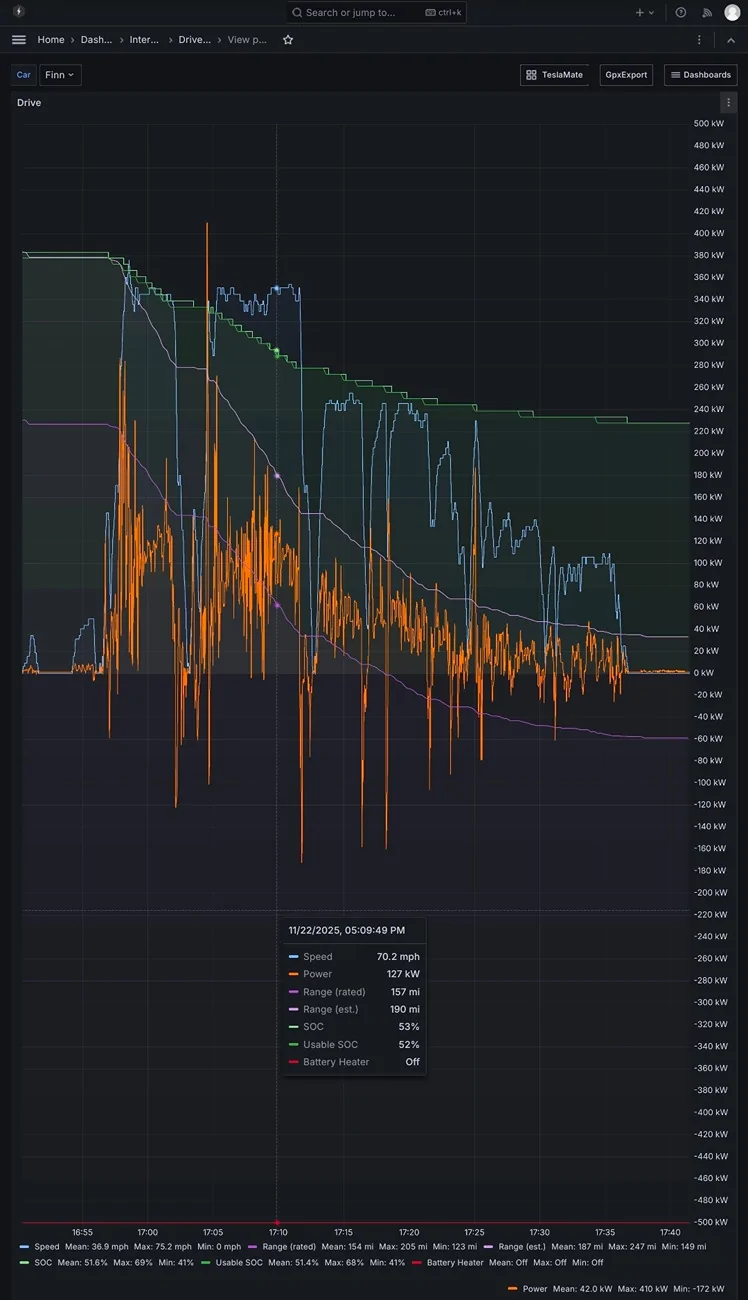Click the Grafana logo icon
This screenshot has width=748, height=1300.
coord(18,12)
